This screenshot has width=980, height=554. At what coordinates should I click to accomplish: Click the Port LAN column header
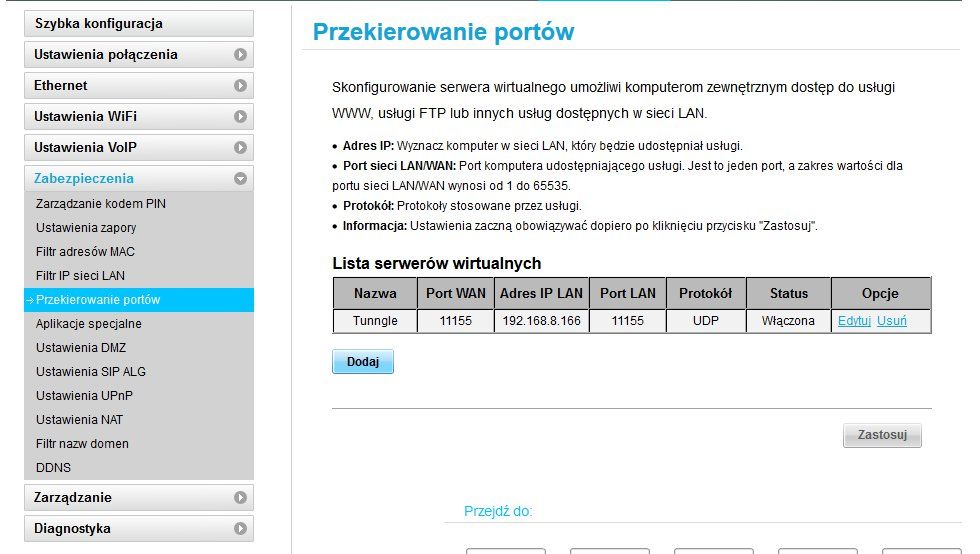tap(628, 293)
